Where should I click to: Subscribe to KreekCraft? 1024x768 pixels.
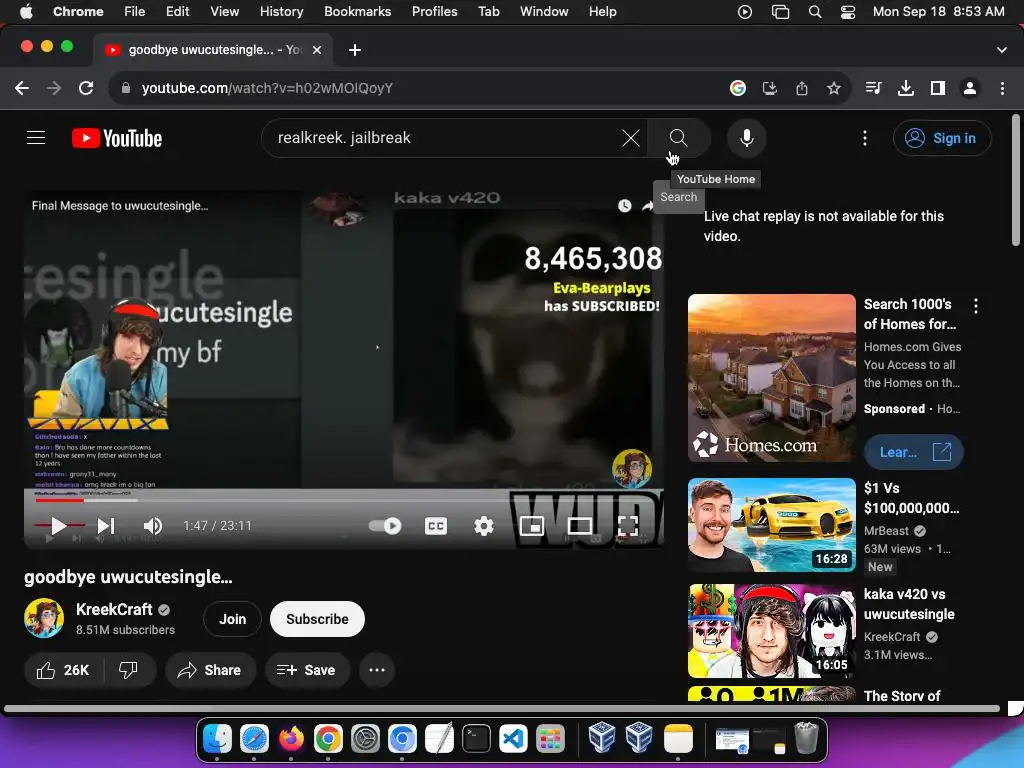pyautogui.click(x=317, y=619)
